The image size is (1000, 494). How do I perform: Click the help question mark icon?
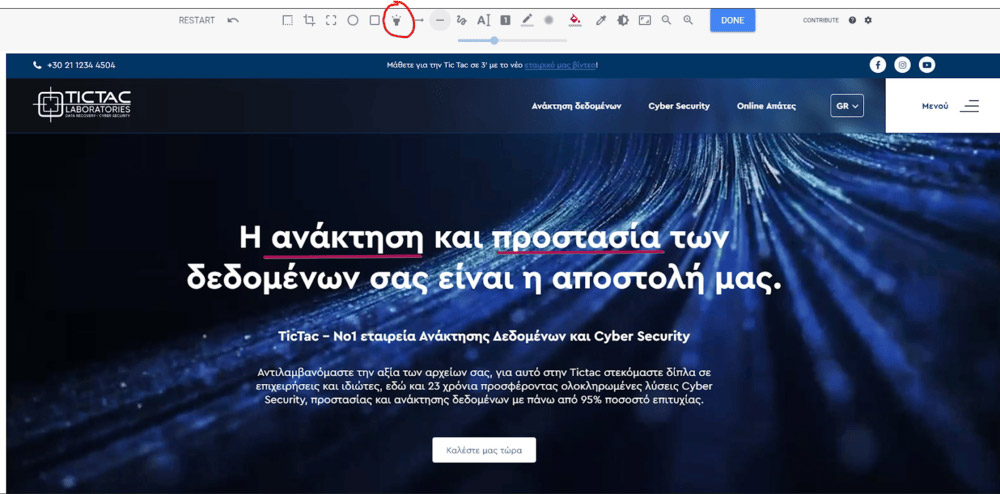coord(852,20)
